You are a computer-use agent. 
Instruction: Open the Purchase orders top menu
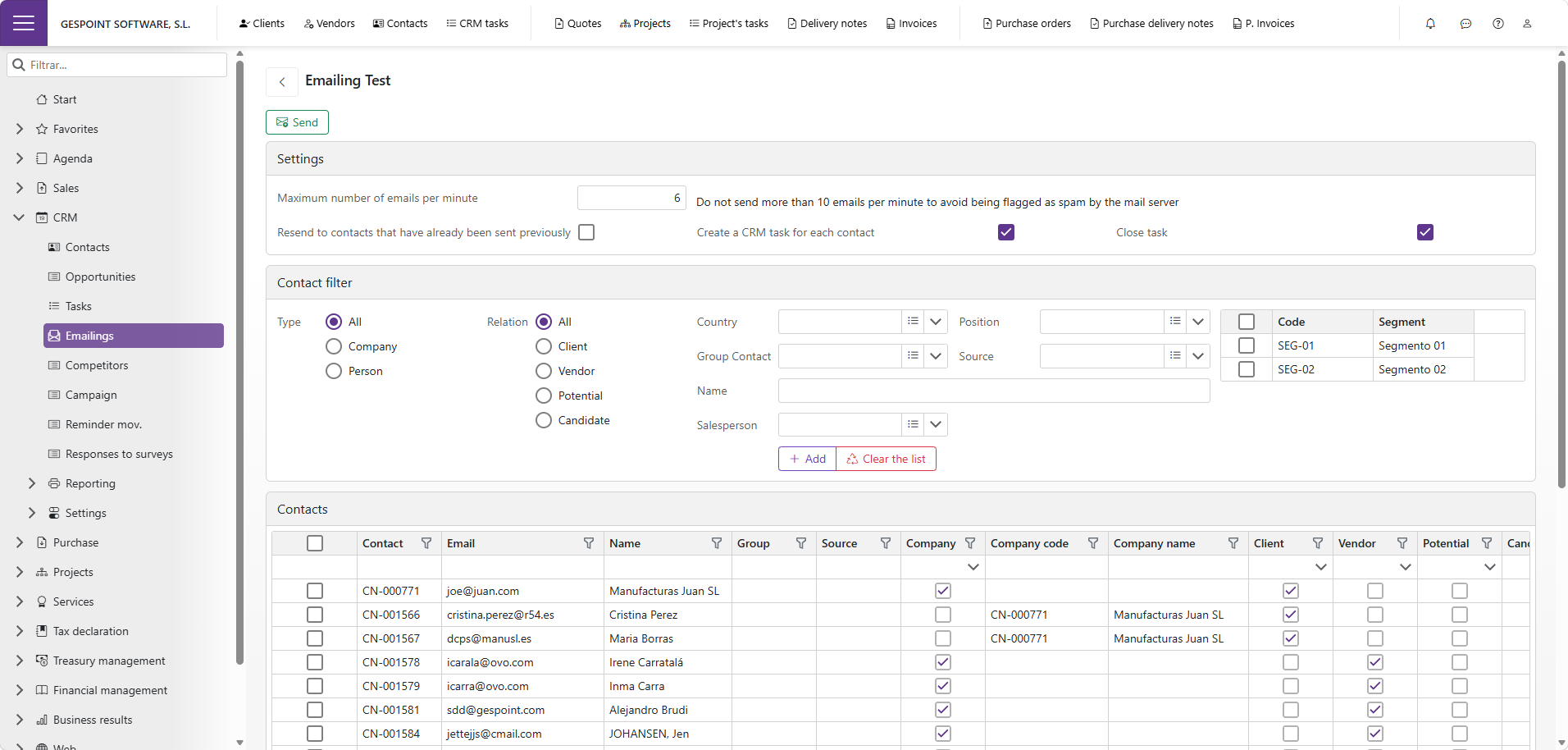1027,24
